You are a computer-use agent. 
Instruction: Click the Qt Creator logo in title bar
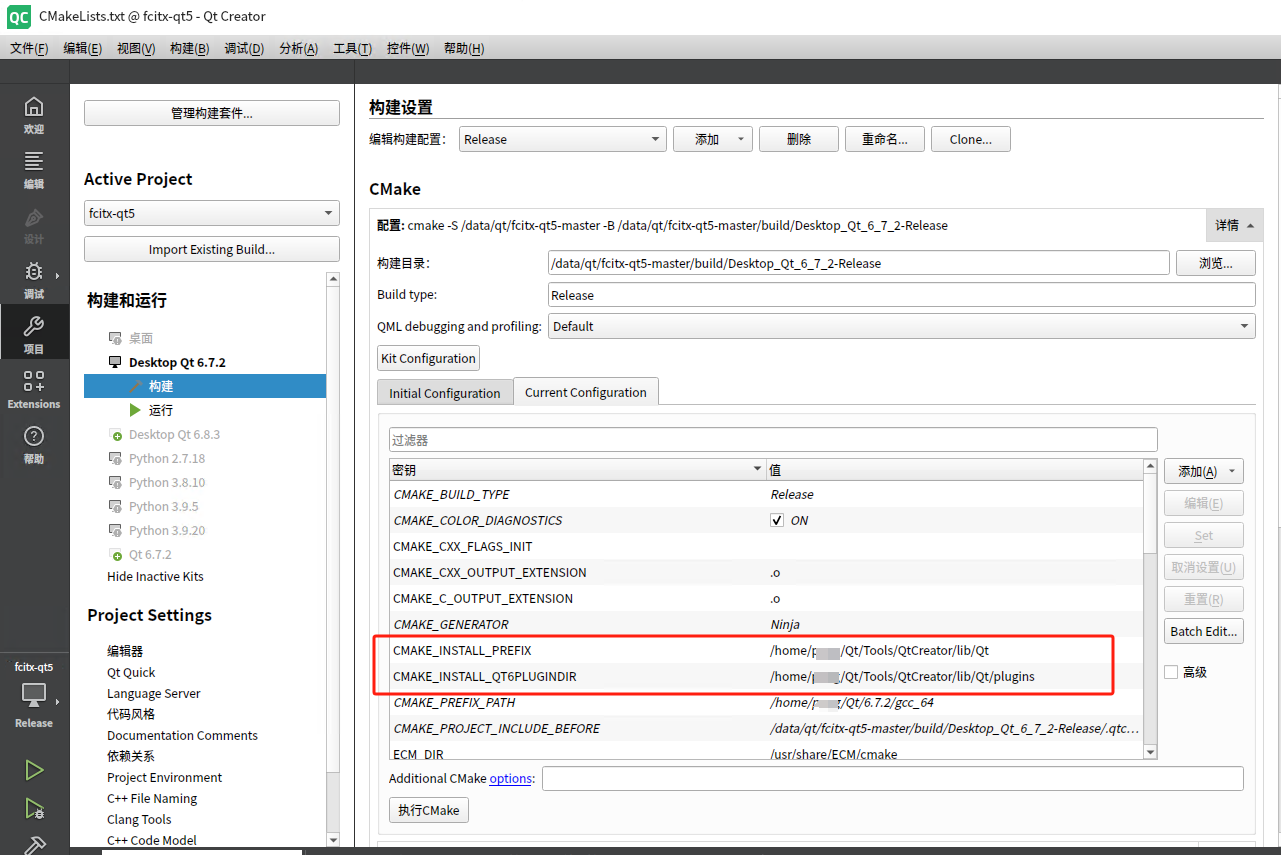click(18, 16)
